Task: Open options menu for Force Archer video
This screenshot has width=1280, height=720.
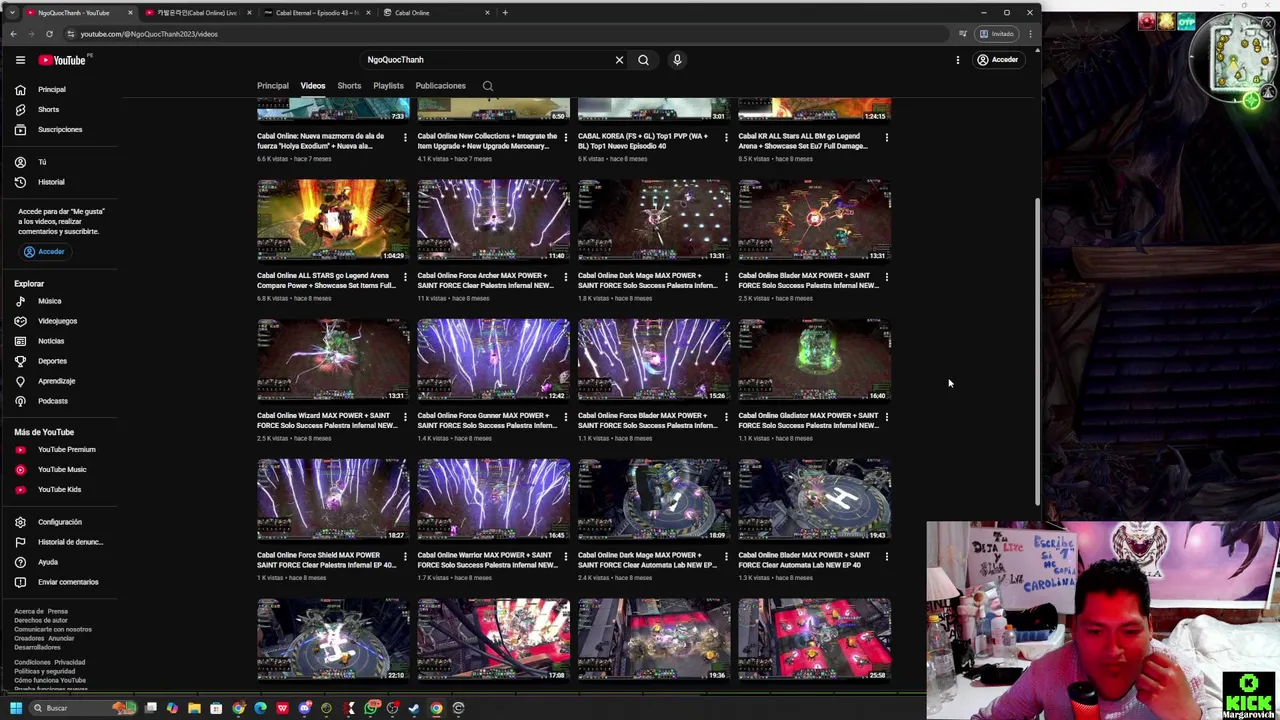Action: tap(566, 277)
